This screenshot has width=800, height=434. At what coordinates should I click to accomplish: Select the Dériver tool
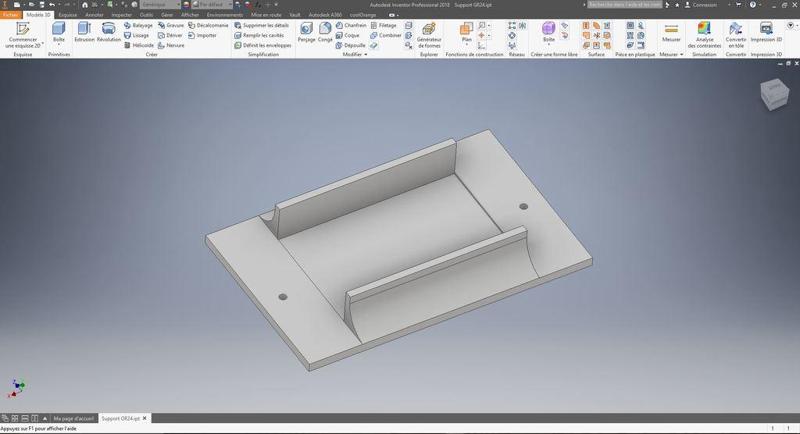pos(170,35)
